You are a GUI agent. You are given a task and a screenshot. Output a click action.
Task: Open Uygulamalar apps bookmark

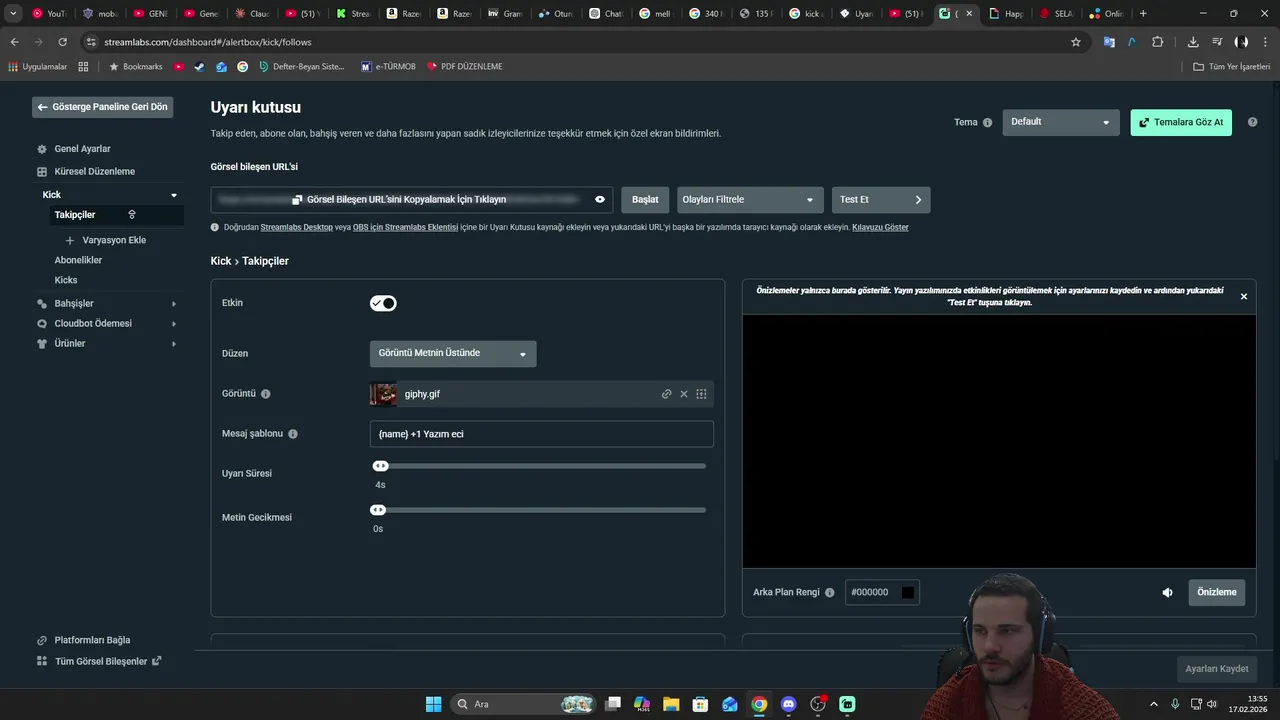tap(37, 66)
